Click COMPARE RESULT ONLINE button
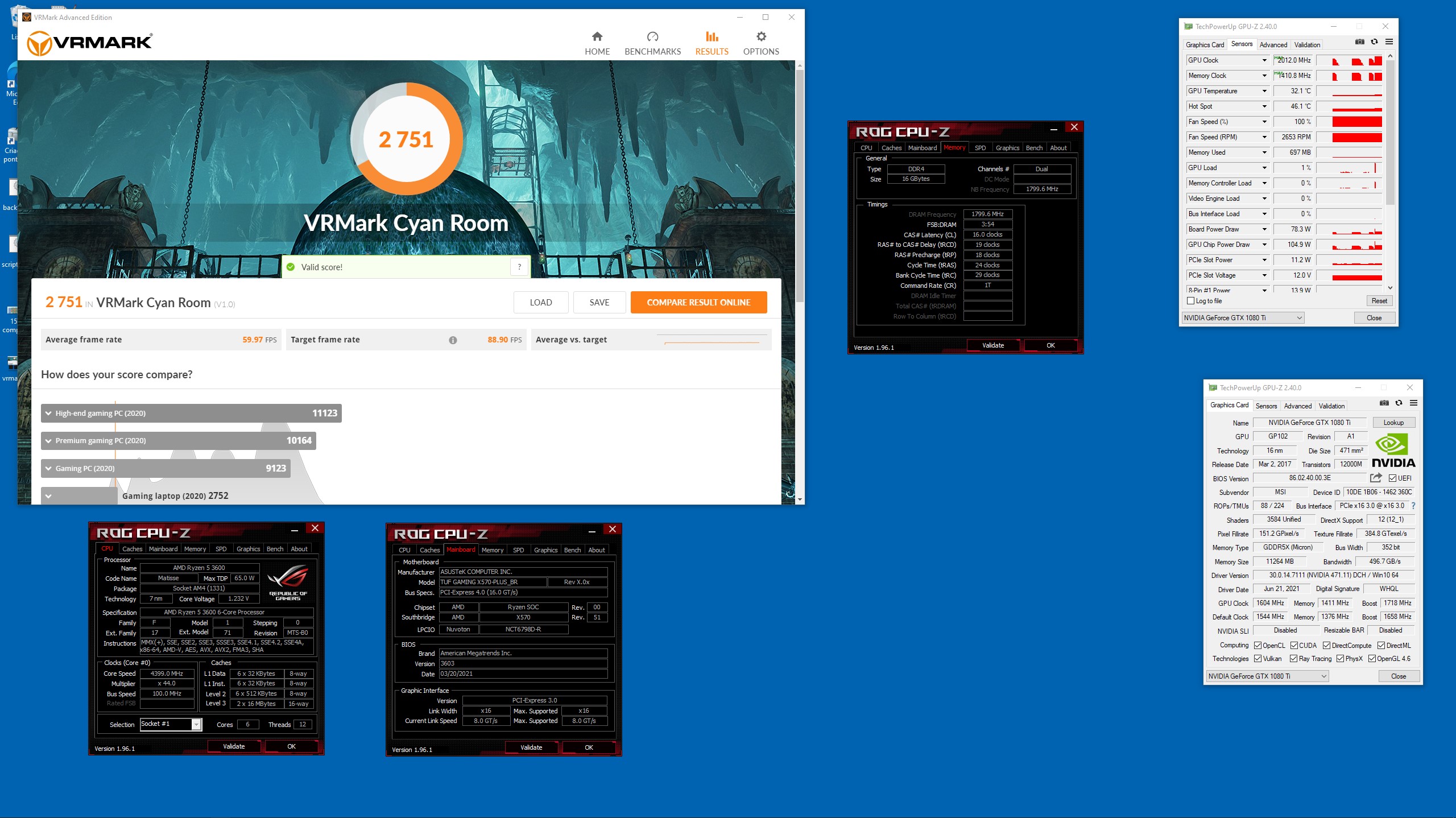 tap(698, 303)
